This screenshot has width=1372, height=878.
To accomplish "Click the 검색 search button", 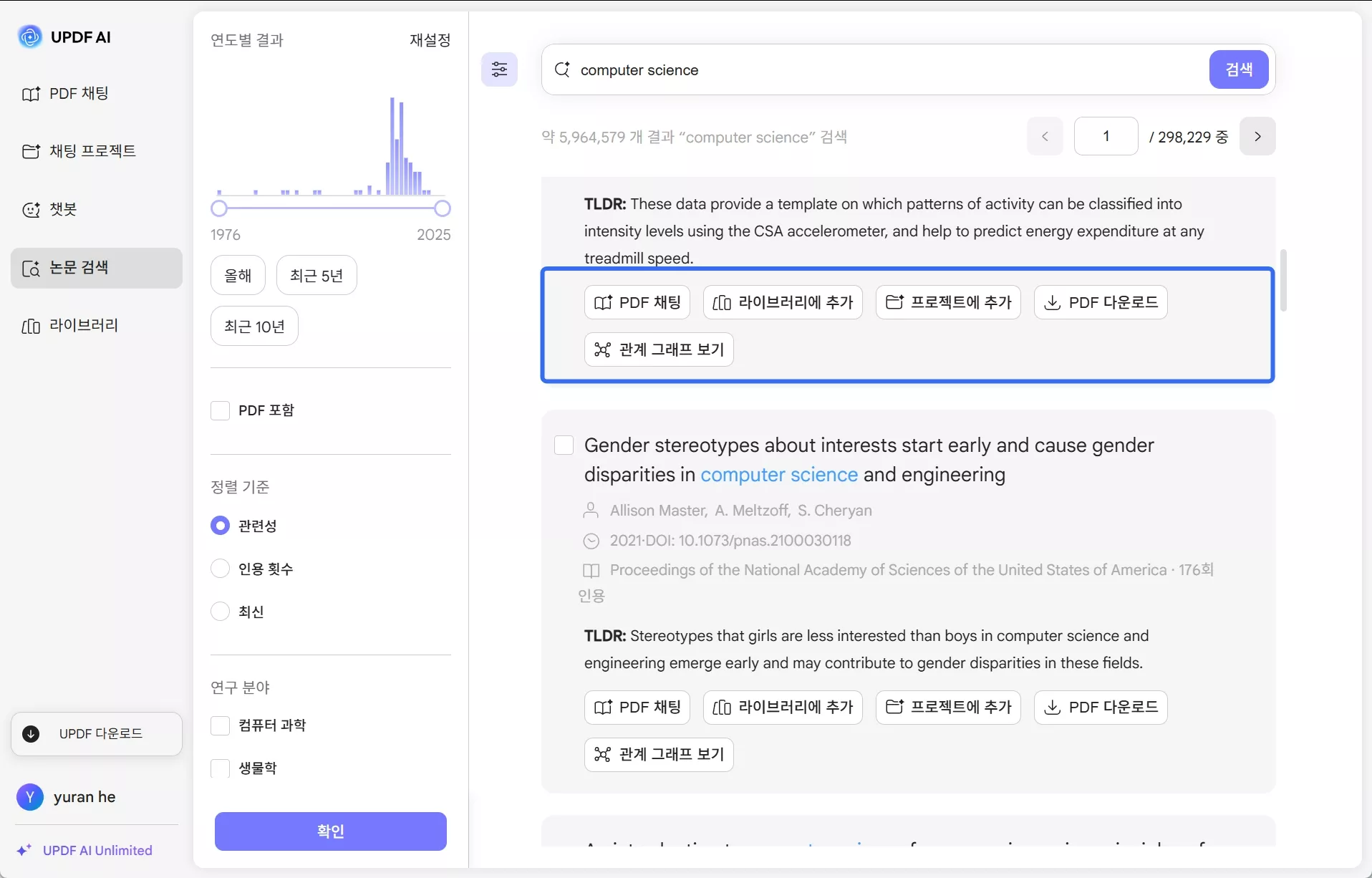I will [1239, 69].
